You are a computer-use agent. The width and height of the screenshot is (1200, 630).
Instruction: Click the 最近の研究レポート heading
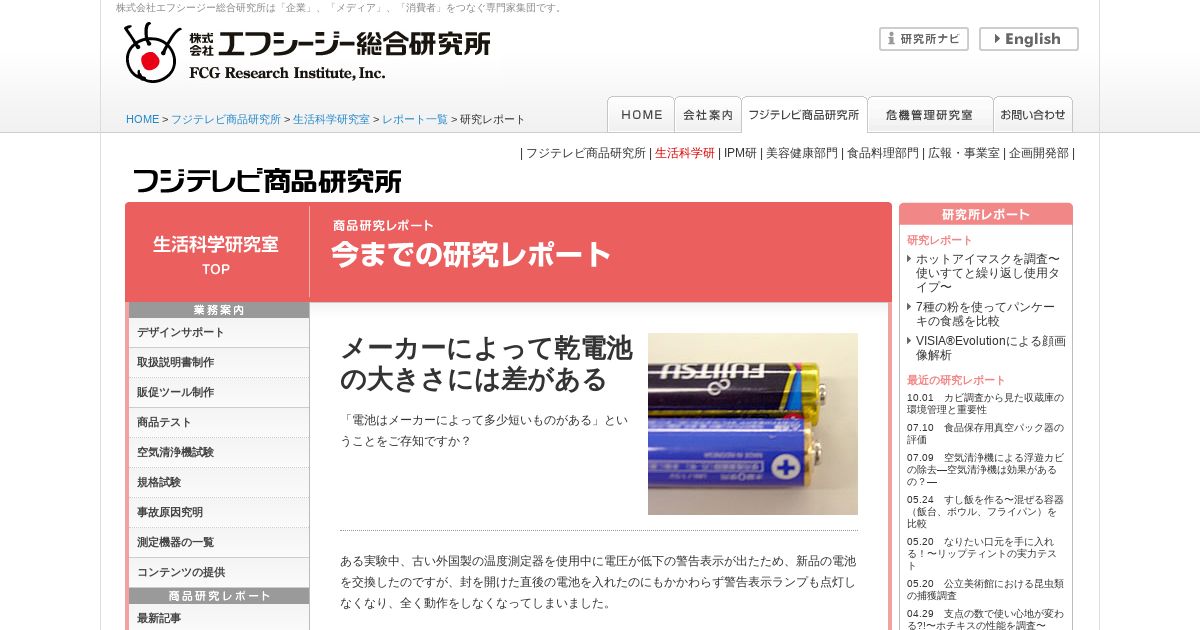click(956, 380)
